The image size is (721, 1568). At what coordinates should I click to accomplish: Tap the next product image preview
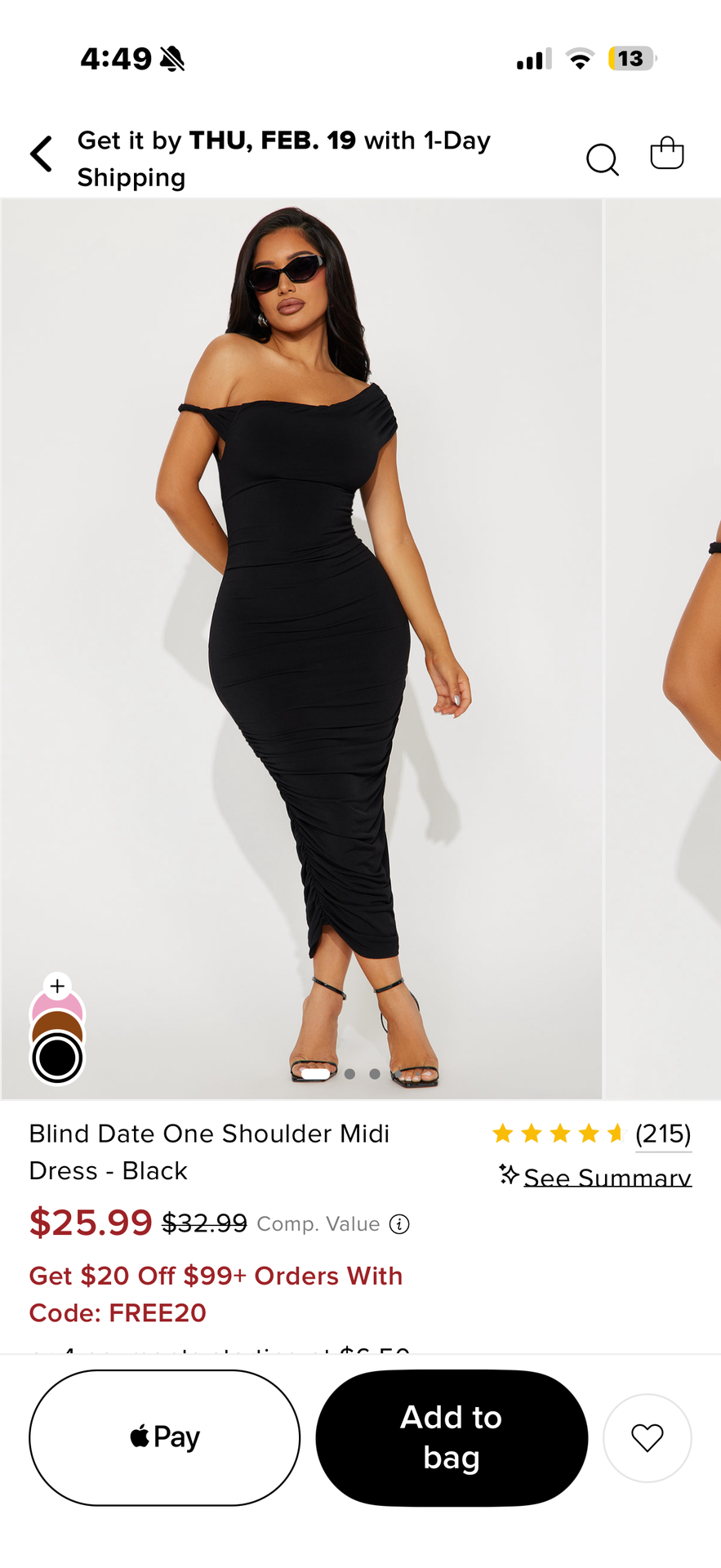(662, 649)
